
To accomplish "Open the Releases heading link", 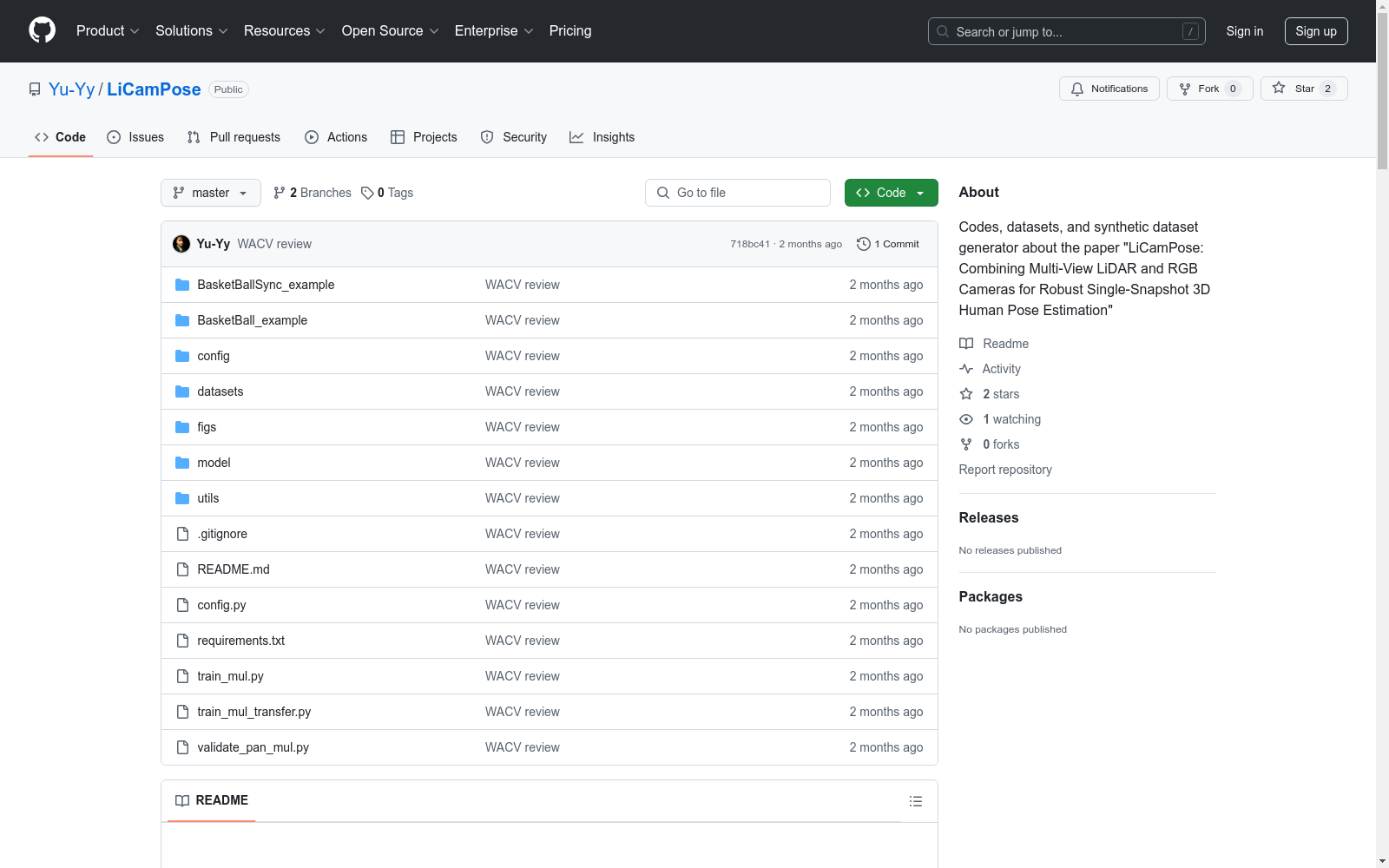I will (x=989, y=518).
